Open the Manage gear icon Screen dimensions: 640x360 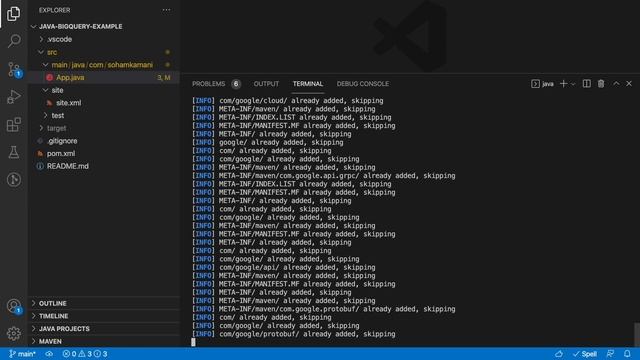(13, 333)
